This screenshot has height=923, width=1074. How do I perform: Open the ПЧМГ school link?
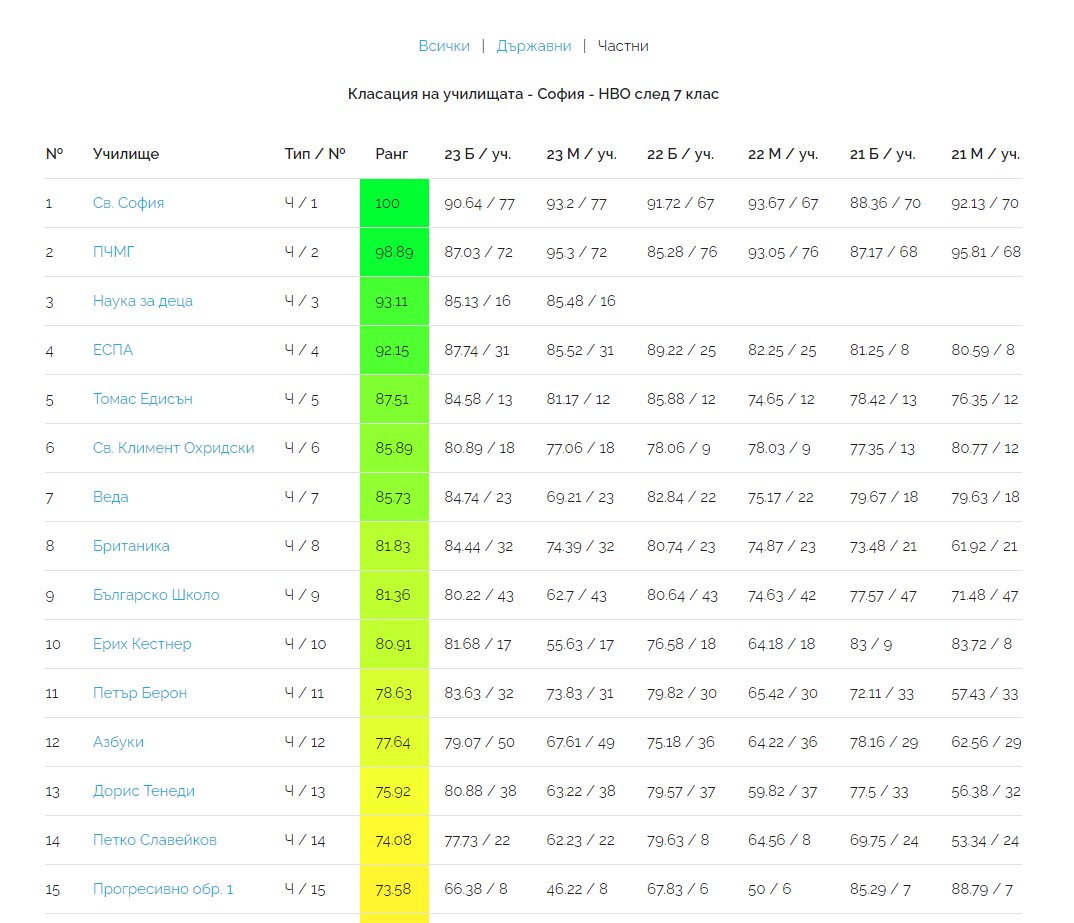(113, 252)
